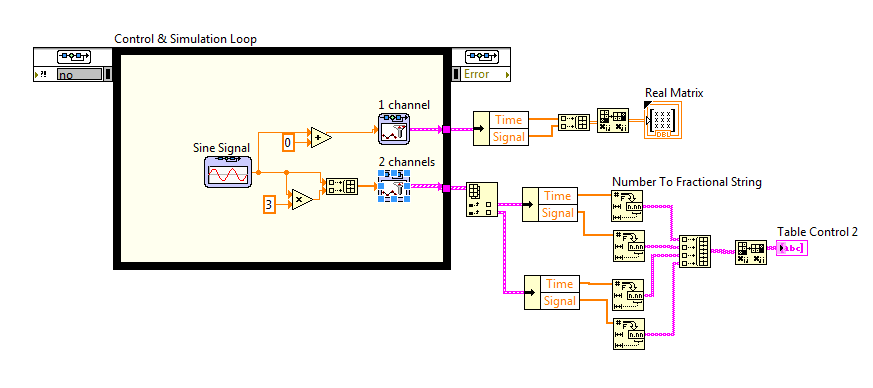The width and height of the screenshot is (873, 388).
Task: Select the top Number To Fractional String node
Action: 629,206
